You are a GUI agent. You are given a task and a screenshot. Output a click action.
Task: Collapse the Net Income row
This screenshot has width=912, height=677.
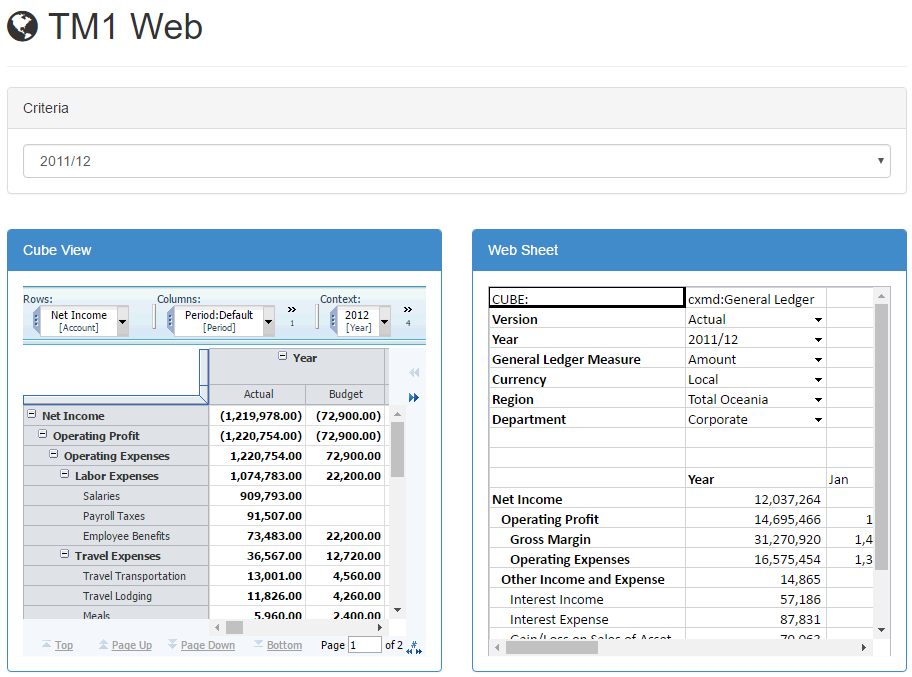(32, 414)
